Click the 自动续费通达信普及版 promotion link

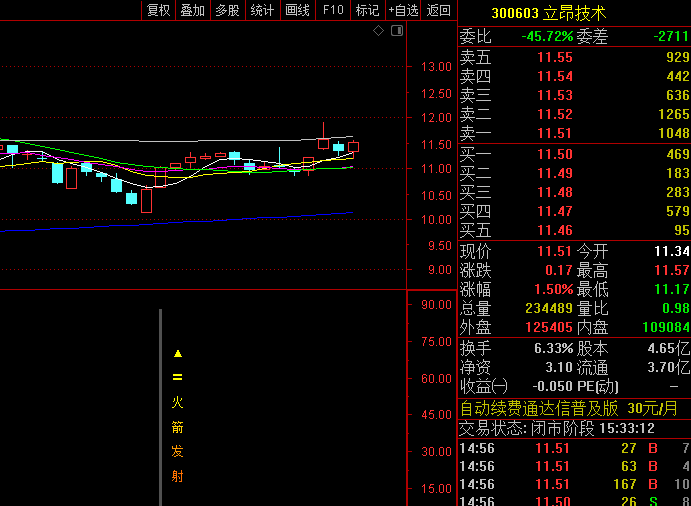[538, 408]
